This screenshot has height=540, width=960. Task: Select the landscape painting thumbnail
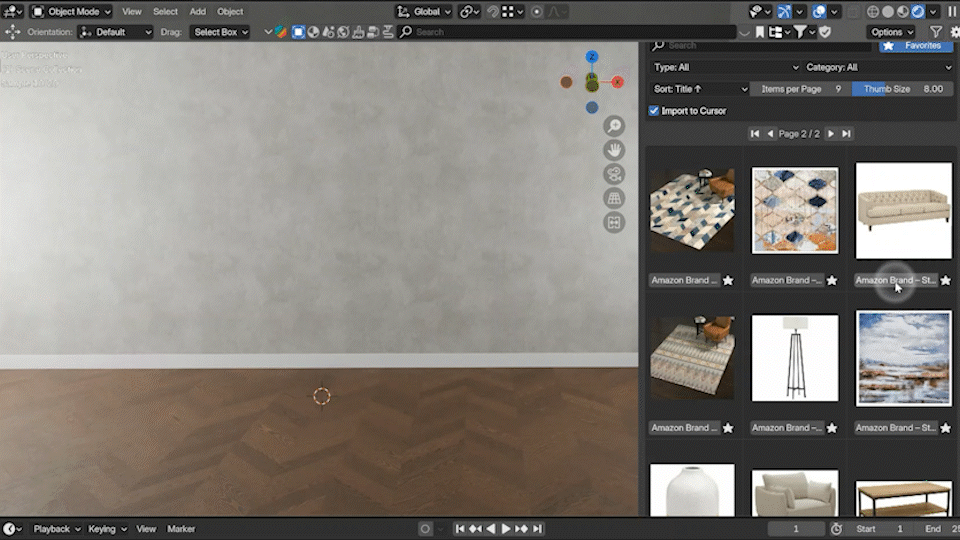coord(904,358)
